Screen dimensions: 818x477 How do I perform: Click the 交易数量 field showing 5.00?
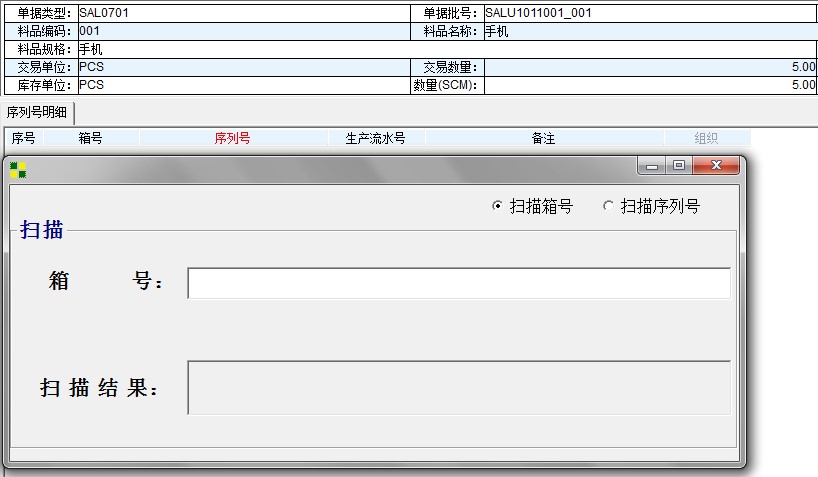point(650,67)
